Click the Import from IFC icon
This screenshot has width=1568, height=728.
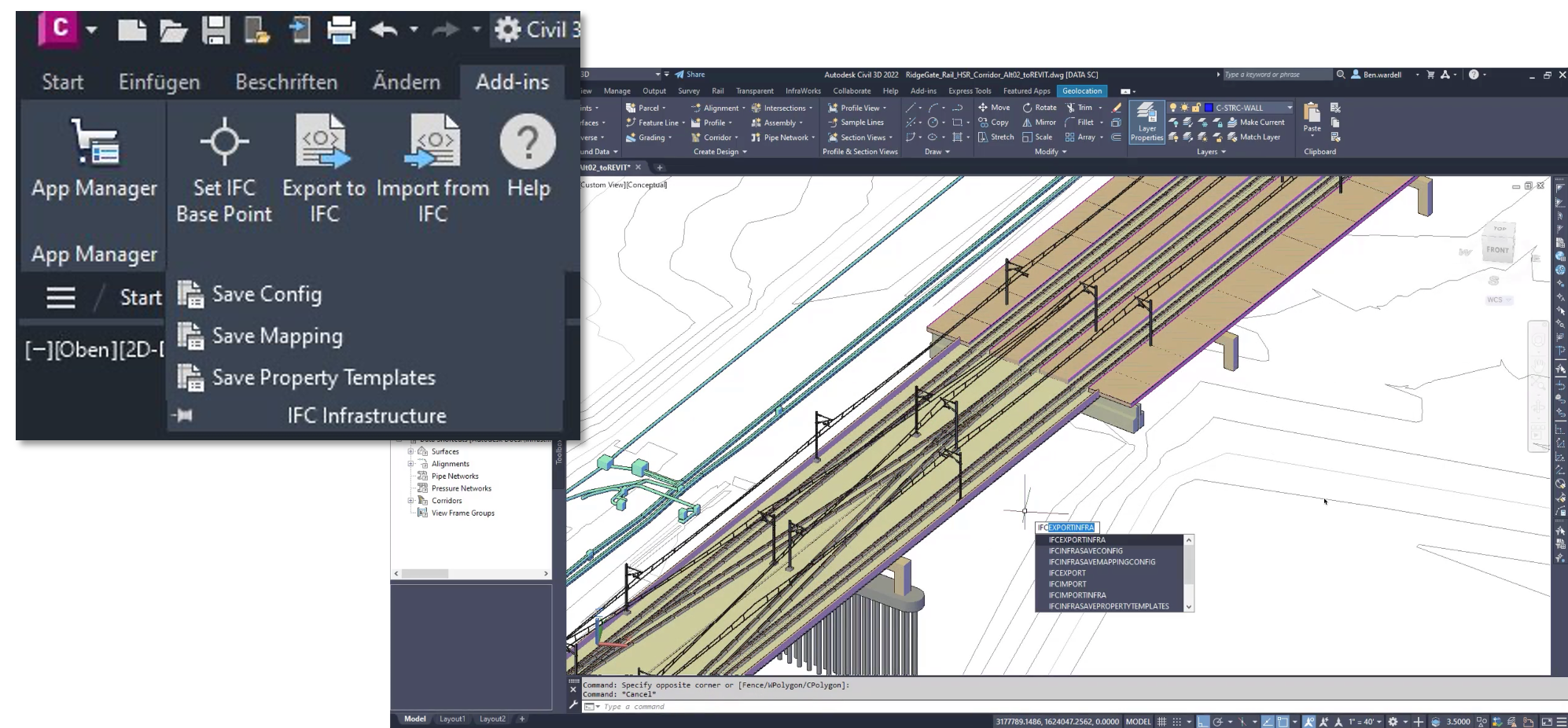[x=432, y=142]
